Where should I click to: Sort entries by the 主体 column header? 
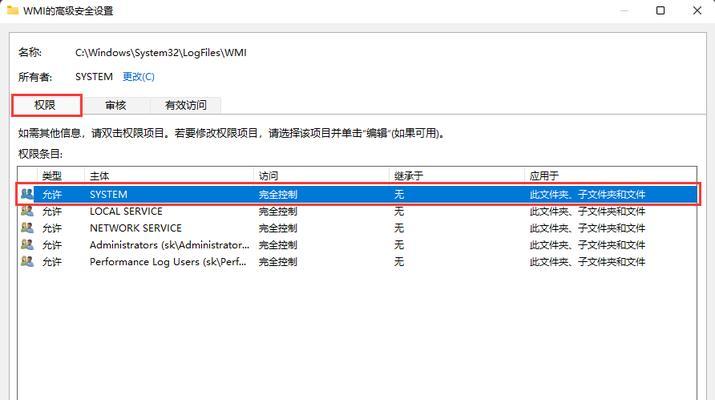[100, 175]
